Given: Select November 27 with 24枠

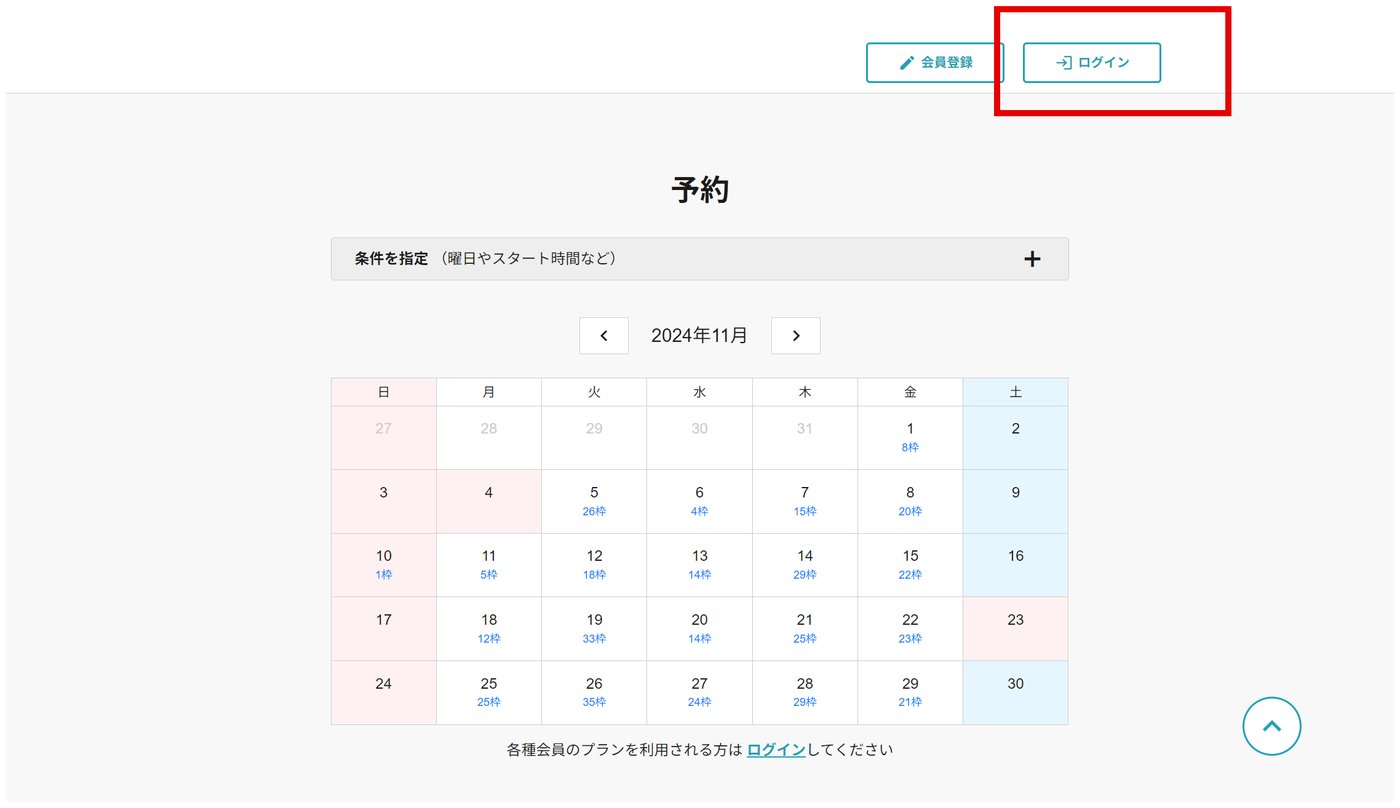Looking at the screenshot, I should [699, 693].
